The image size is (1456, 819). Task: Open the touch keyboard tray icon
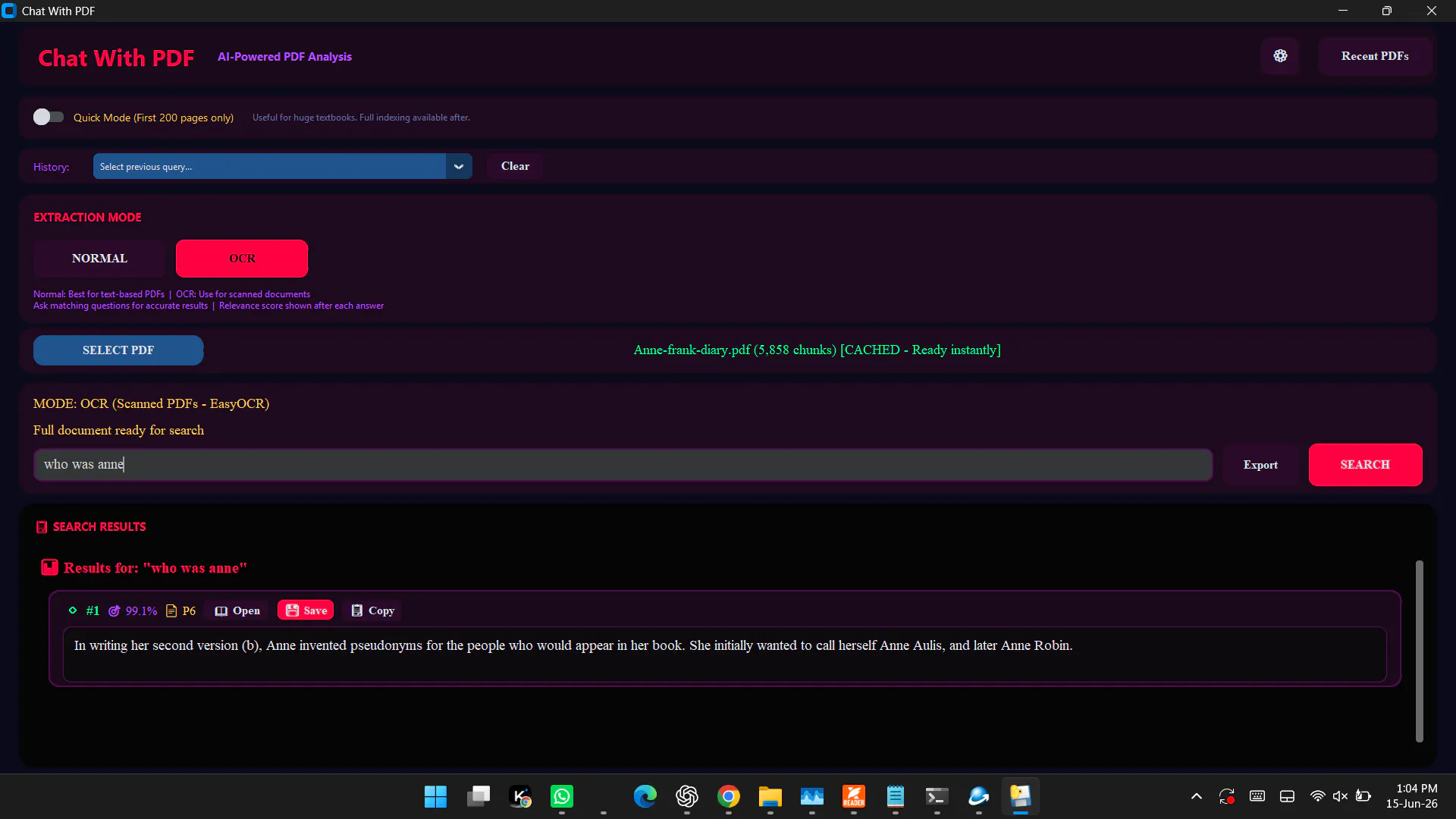[x=1257, y=796]
